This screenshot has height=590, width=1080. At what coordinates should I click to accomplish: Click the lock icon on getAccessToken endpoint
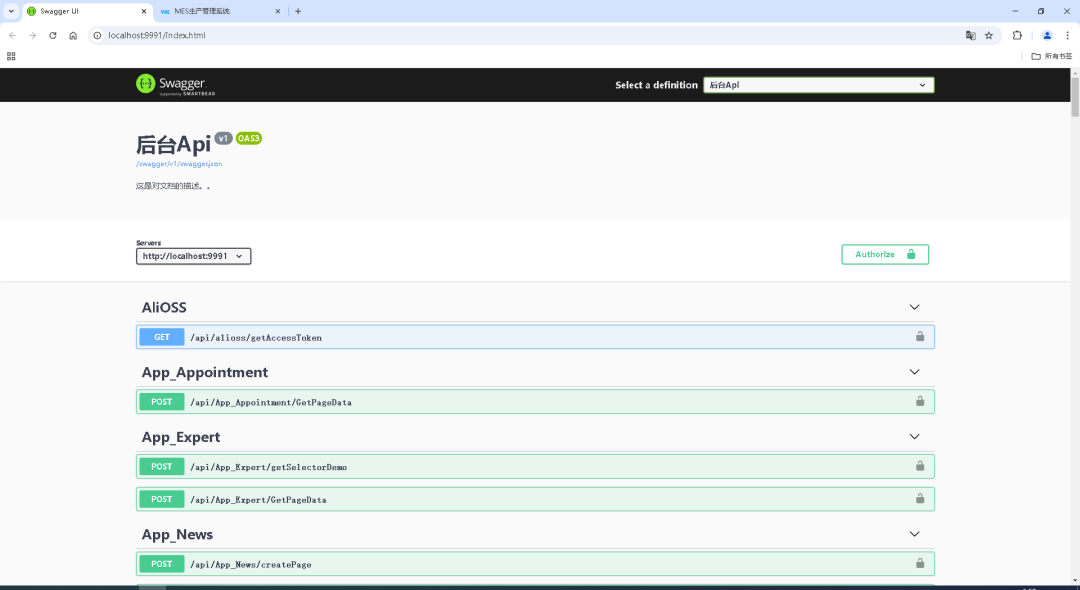pyautogui.click(x=919, y=337)
